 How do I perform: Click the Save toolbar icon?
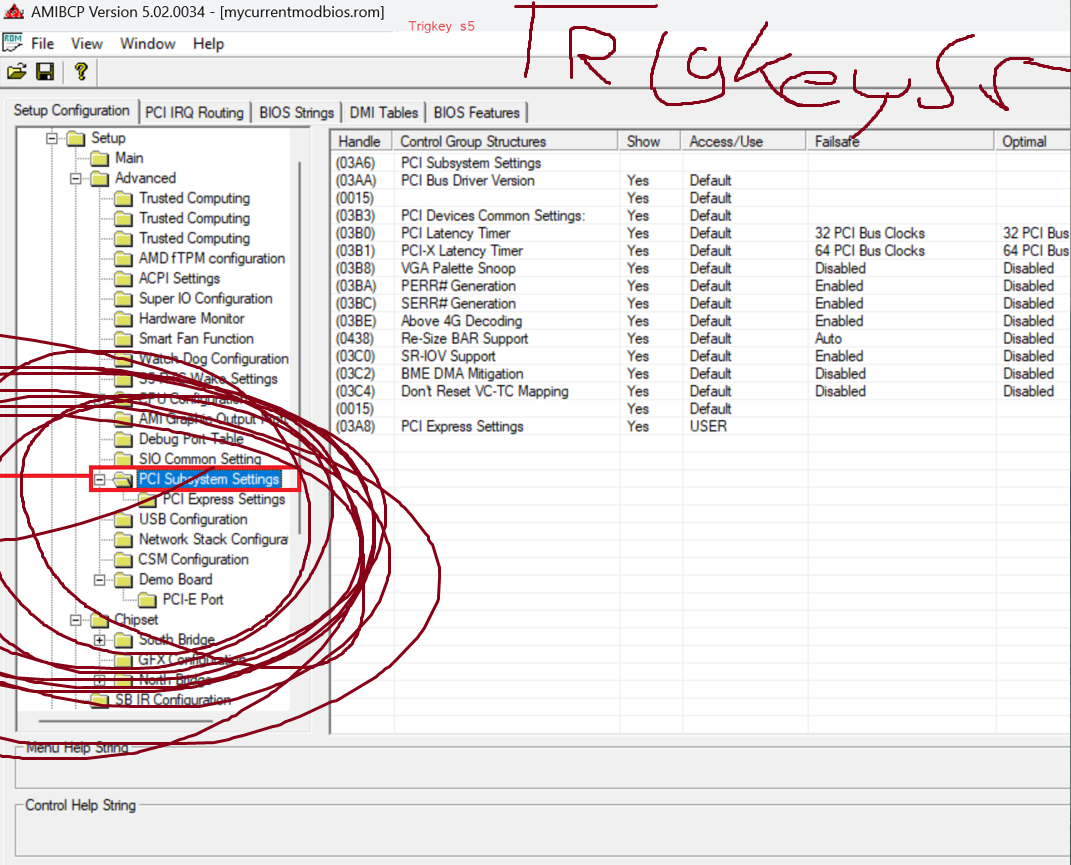45,71
